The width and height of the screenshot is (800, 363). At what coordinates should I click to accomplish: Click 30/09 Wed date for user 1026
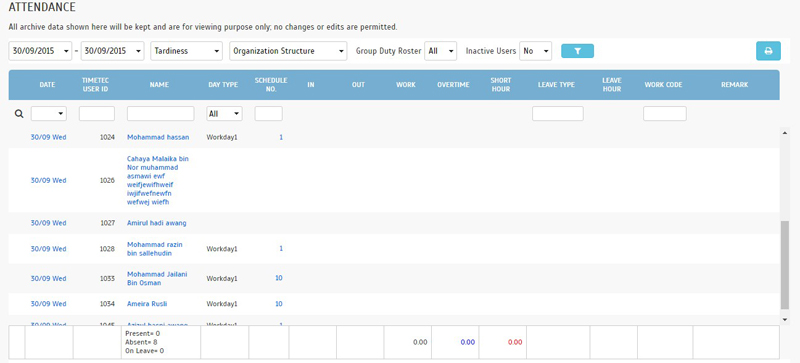[x=48, y=180]
